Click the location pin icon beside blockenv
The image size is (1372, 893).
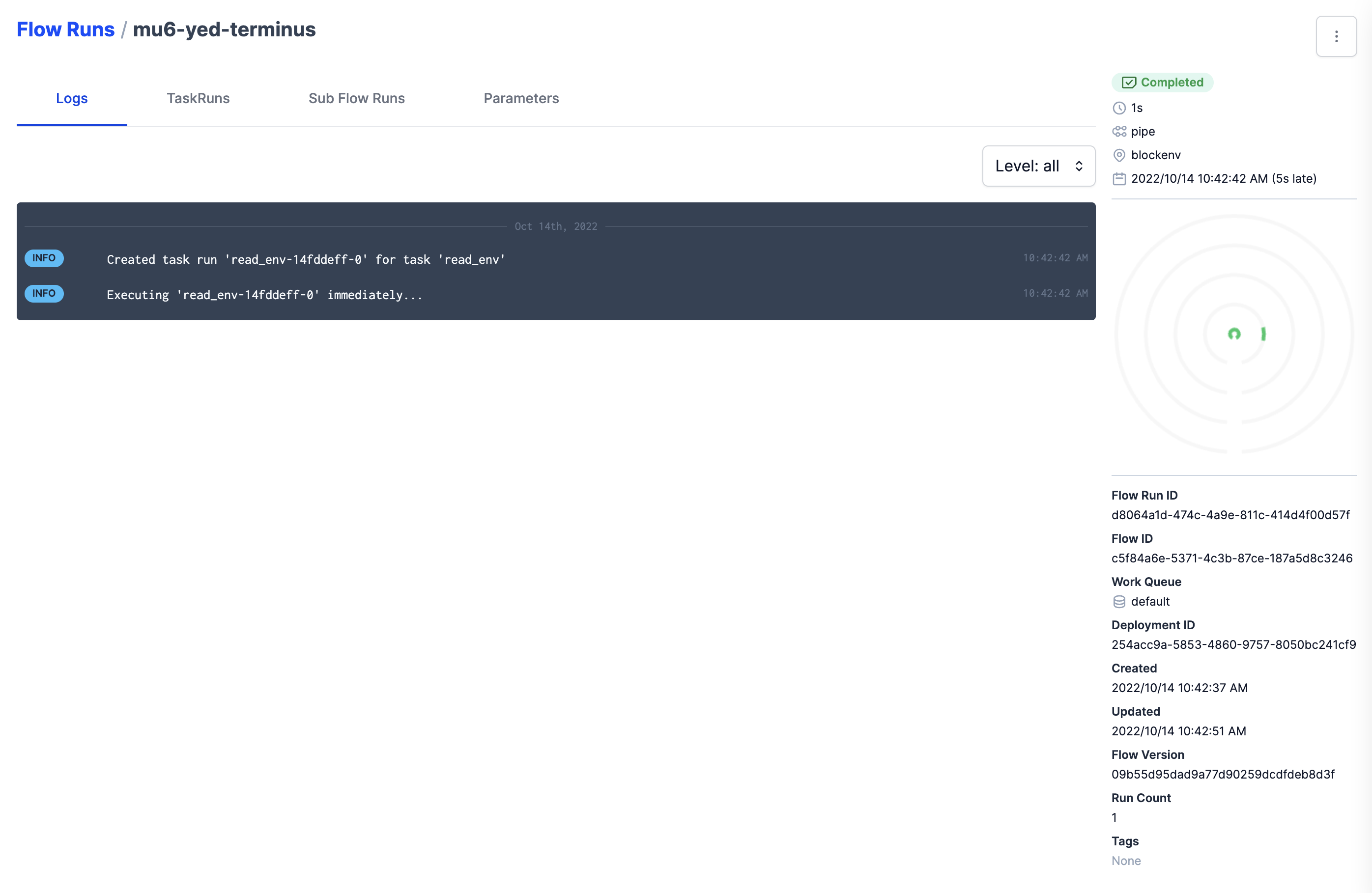pyautogui.click(x=1119, y=155)
